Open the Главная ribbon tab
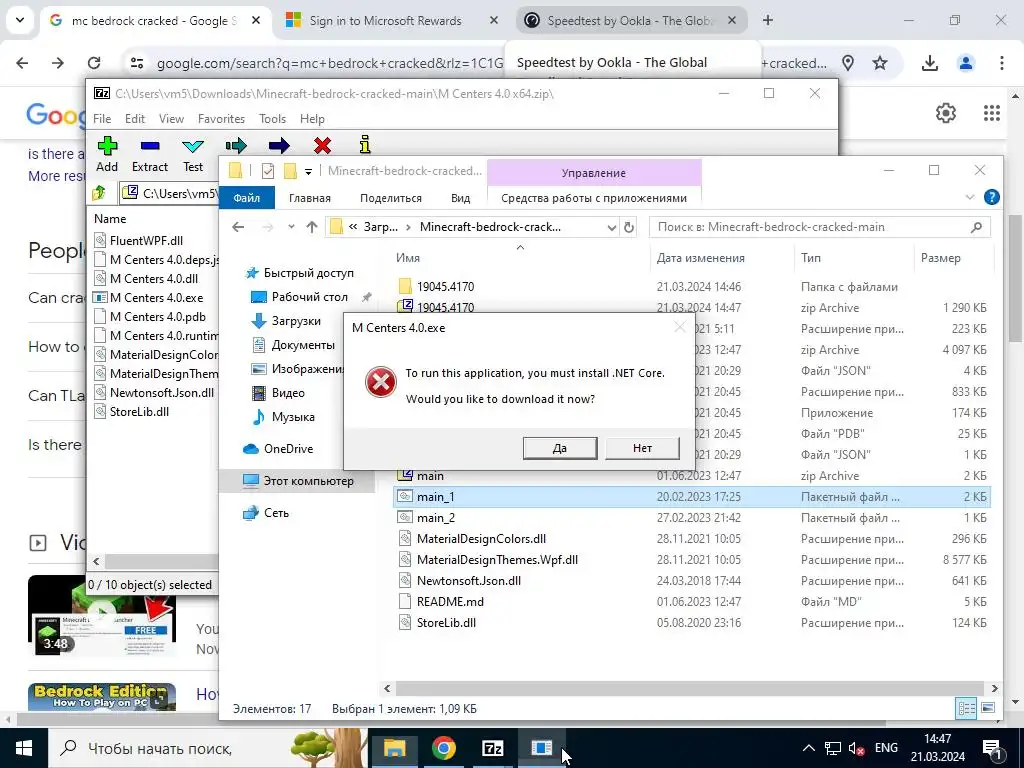 [310, 198]
